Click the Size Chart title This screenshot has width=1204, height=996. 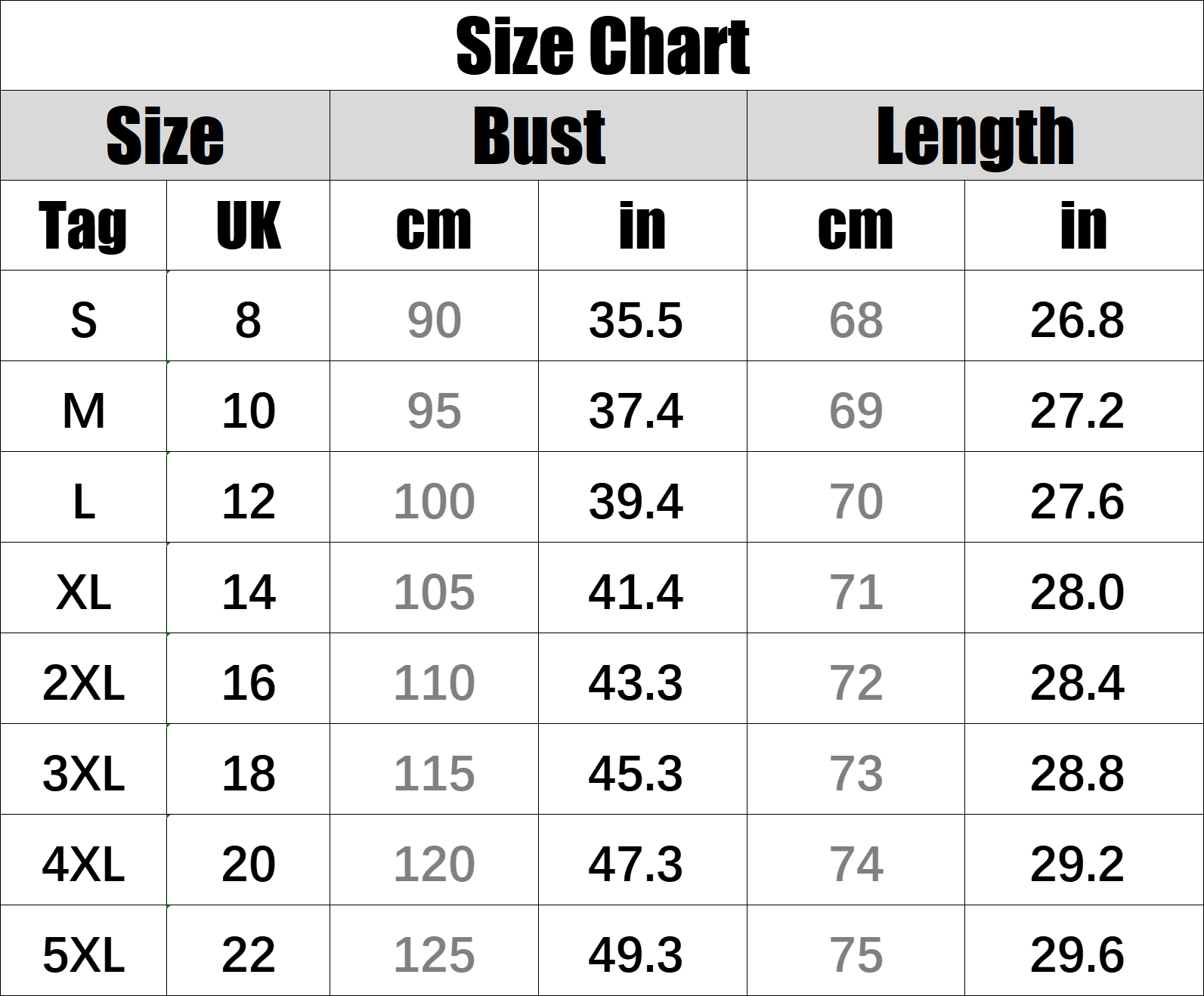click(x=602, y=47)
